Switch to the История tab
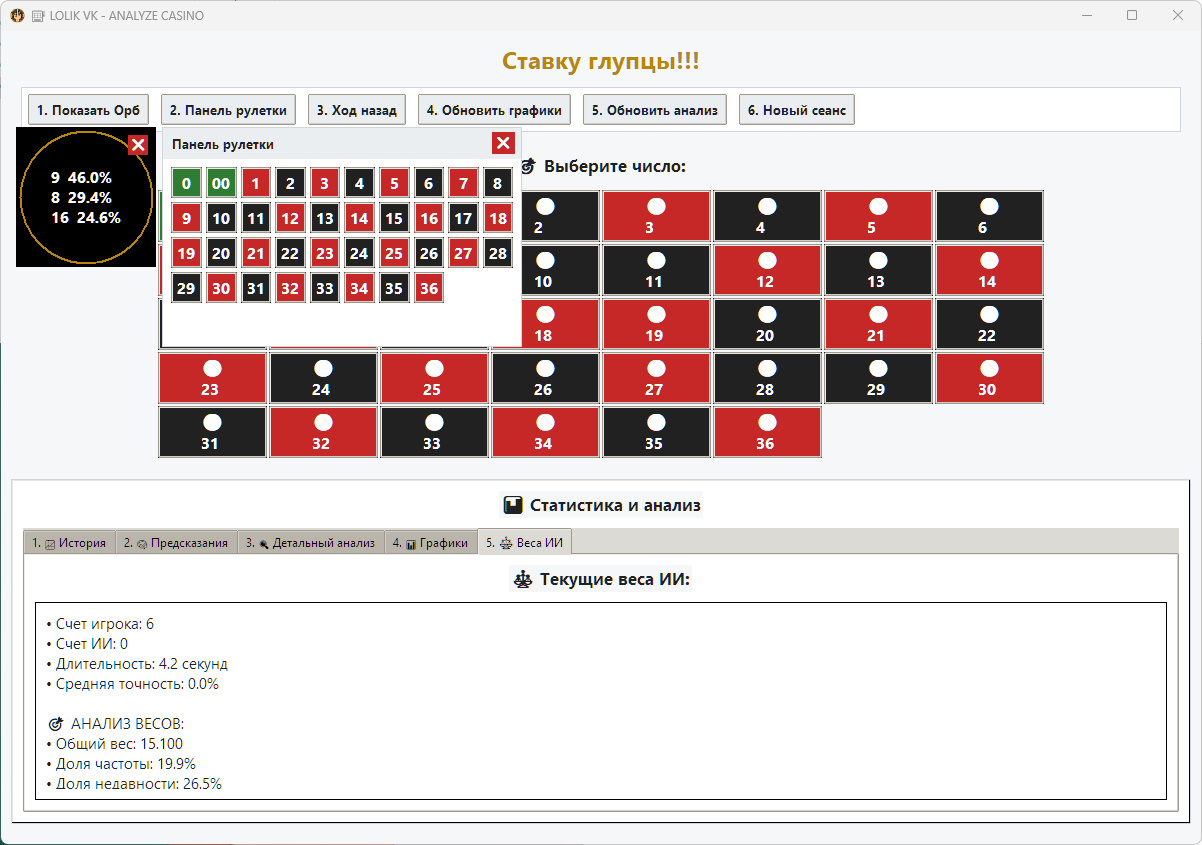This screenshot has width=1202, height=845. pyautogui.click(x=69, y=543)
